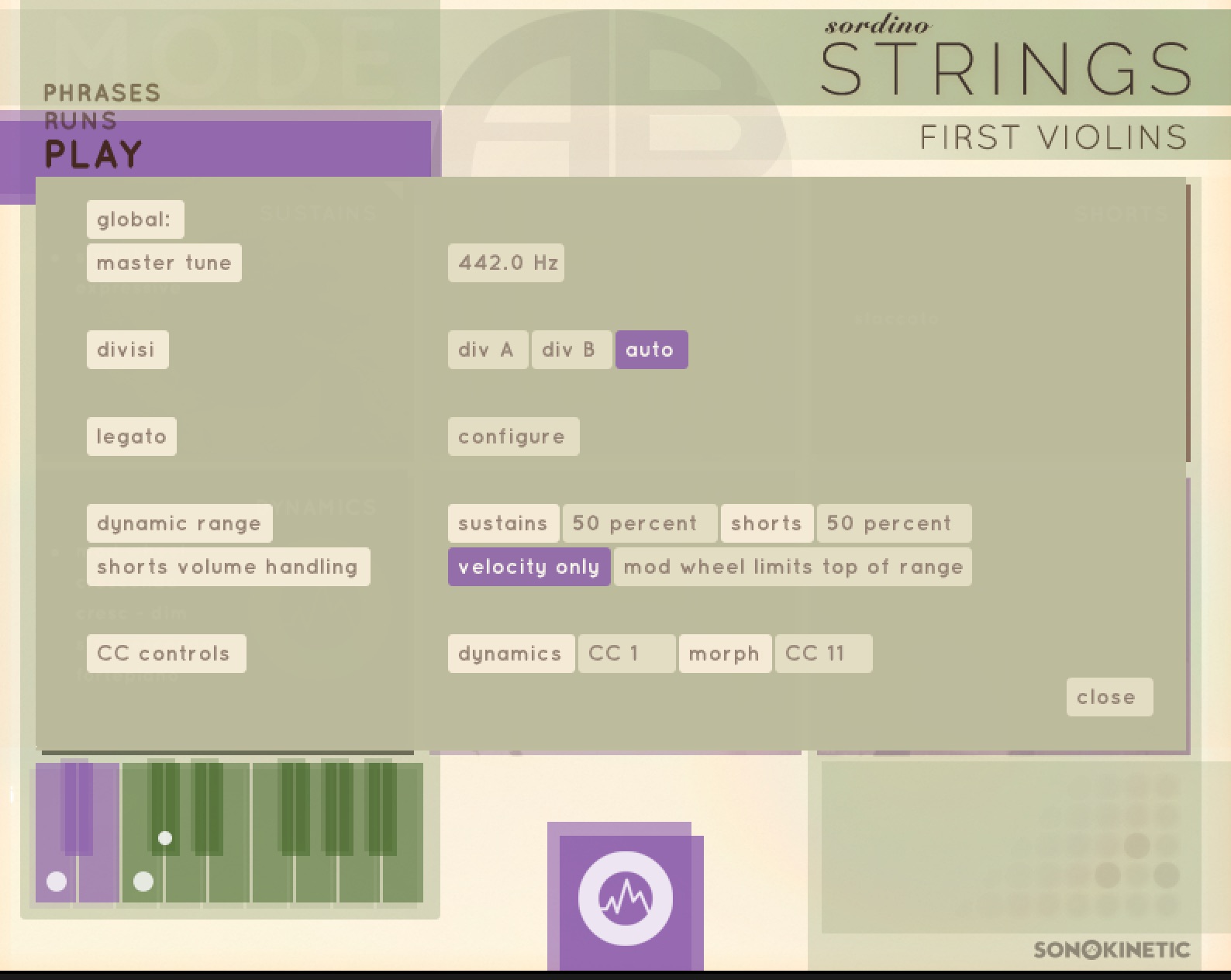Click the white dot on purple key
Image resolution: width=1231 pixels, height=980 pixels.
(x=57, y=881)
